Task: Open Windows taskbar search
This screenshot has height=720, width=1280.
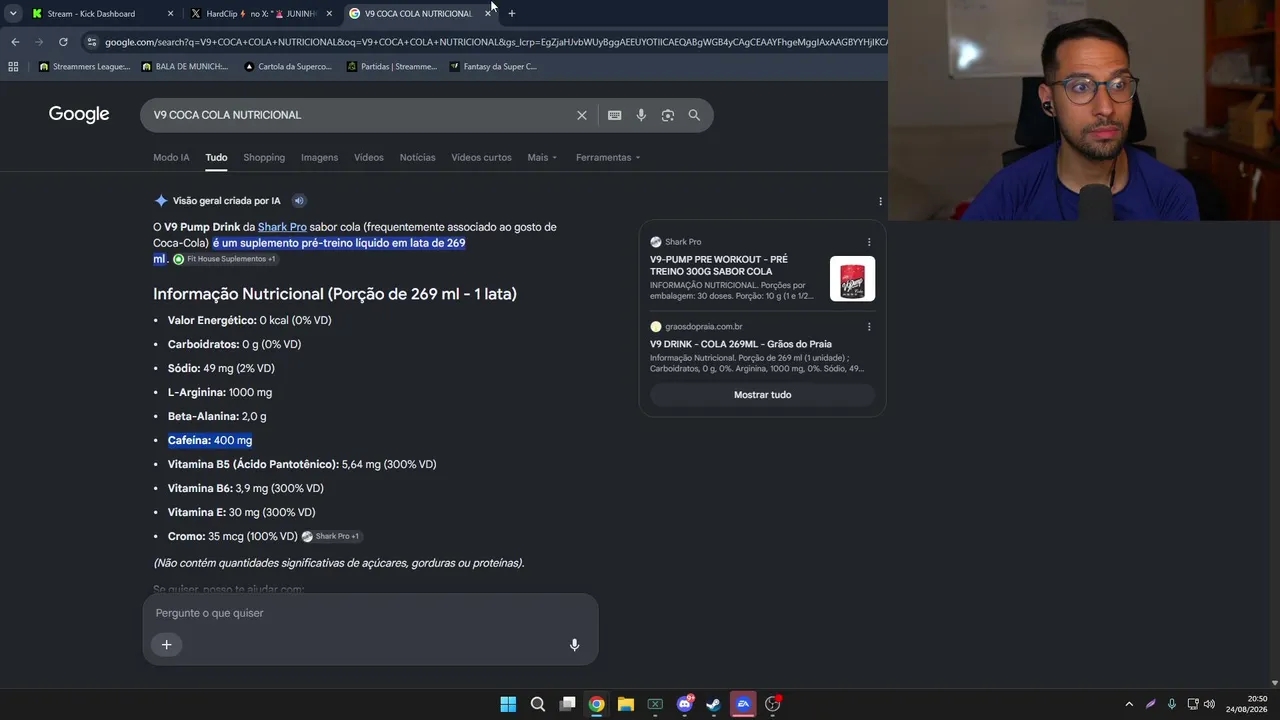Action: pos(538,704)
